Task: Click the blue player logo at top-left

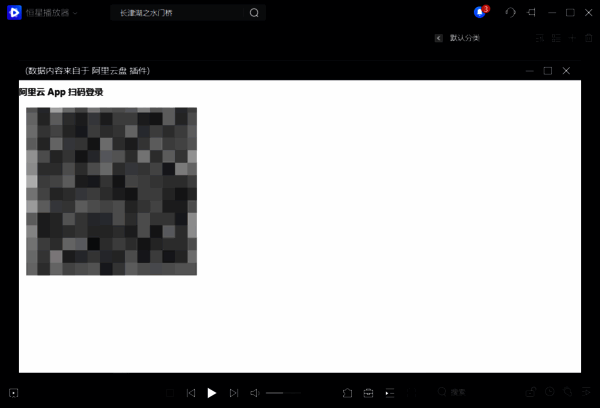Action: 13,13
